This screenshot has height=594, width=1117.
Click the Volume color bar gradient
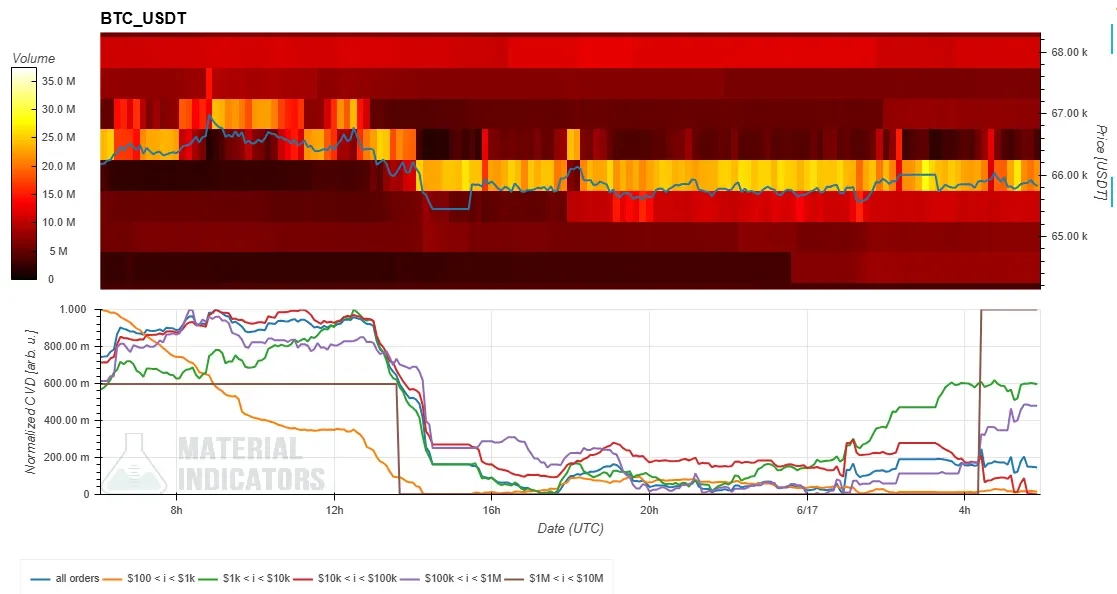click(x=24, y=174)
